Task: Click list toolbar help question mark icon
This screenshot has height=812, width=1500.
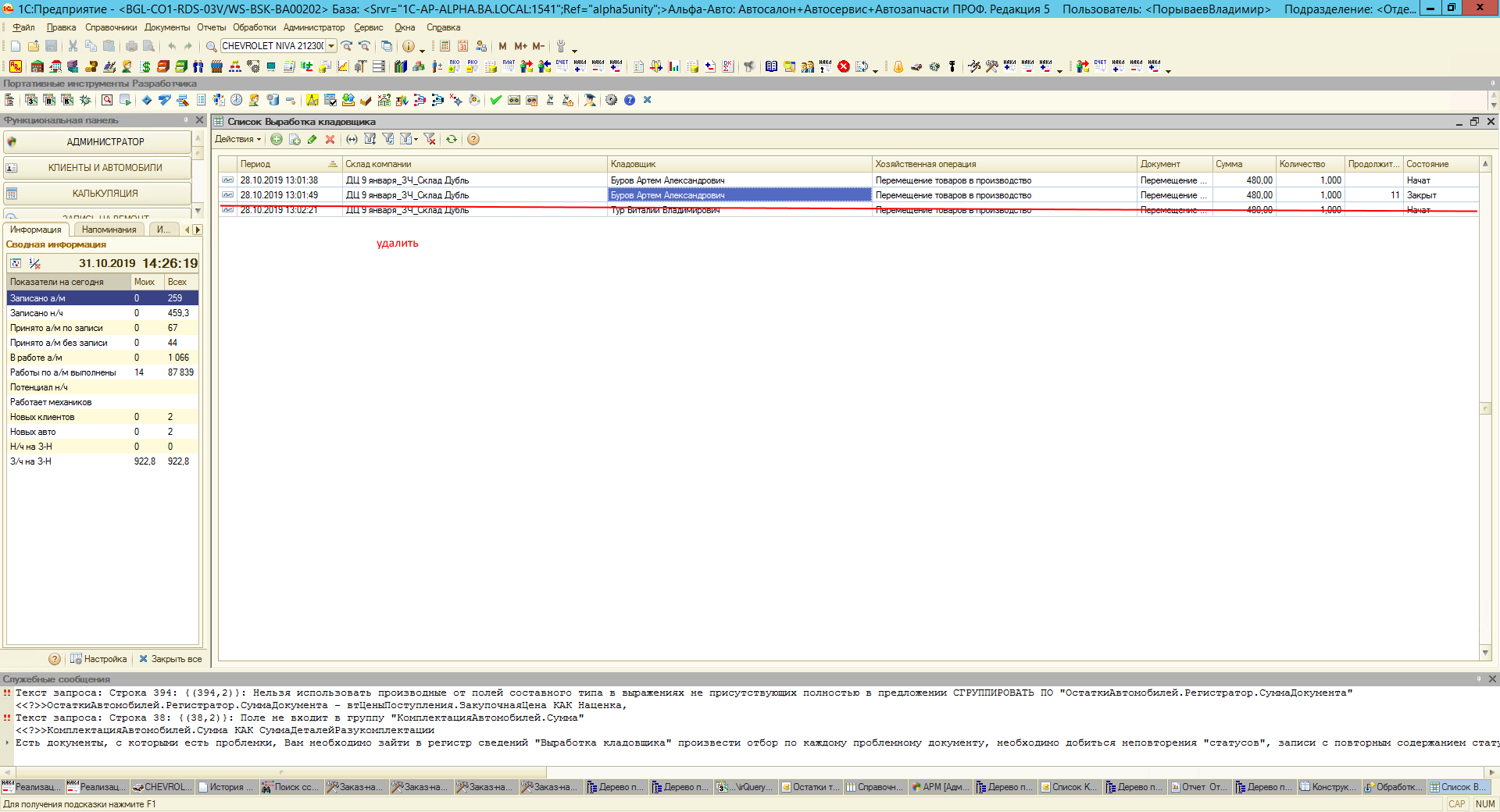Action: click(x=473, y=140)
